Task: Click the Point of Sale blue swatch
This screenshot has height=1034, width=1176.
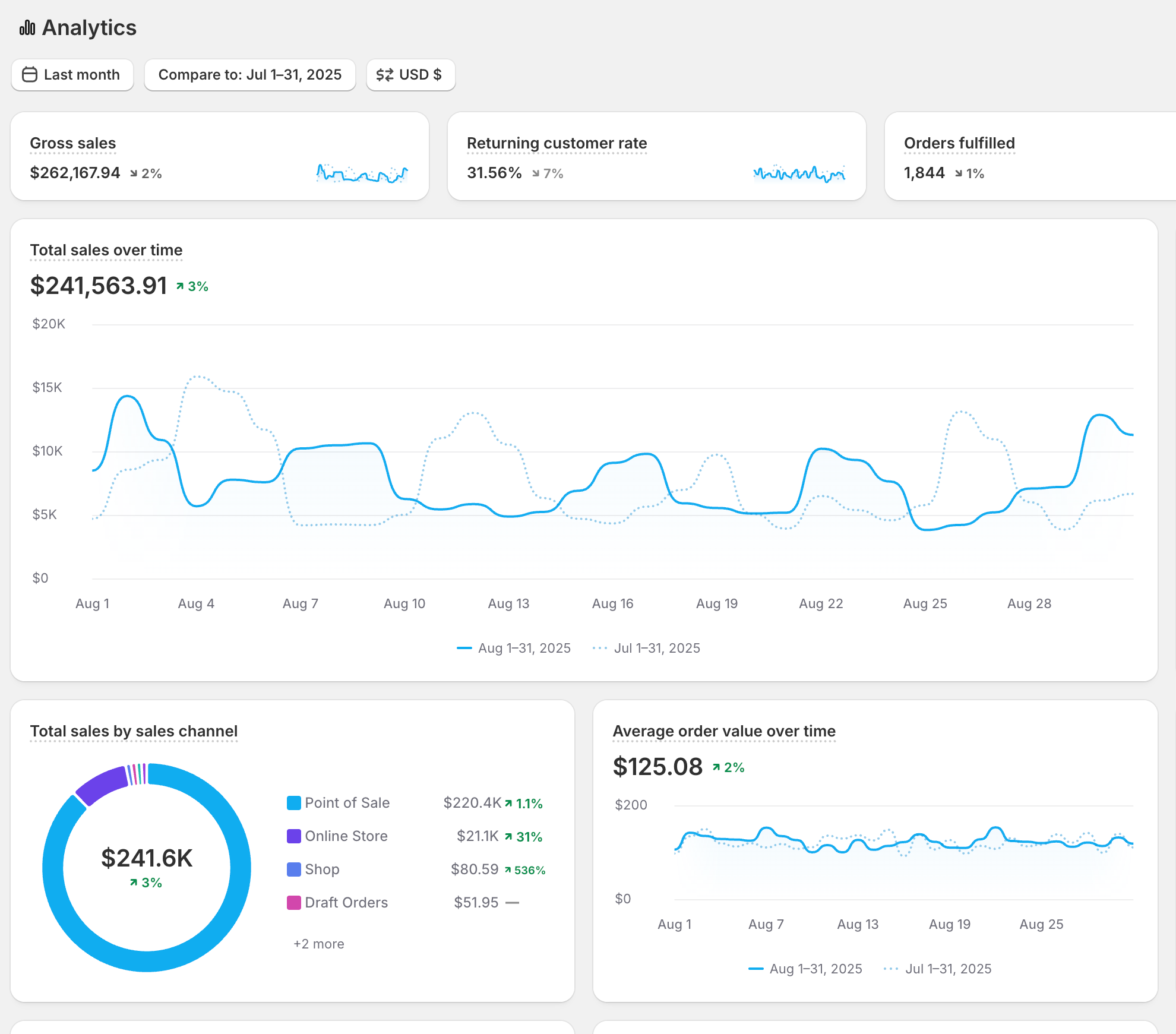Action: 293,803
